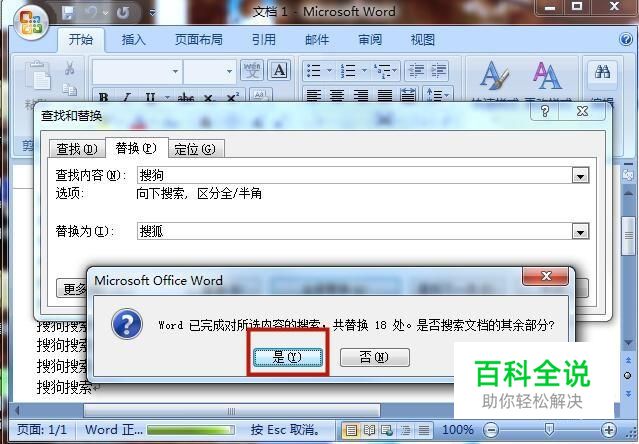Open the Customize Quick Access Toolbar arrow

coord(153,13)
